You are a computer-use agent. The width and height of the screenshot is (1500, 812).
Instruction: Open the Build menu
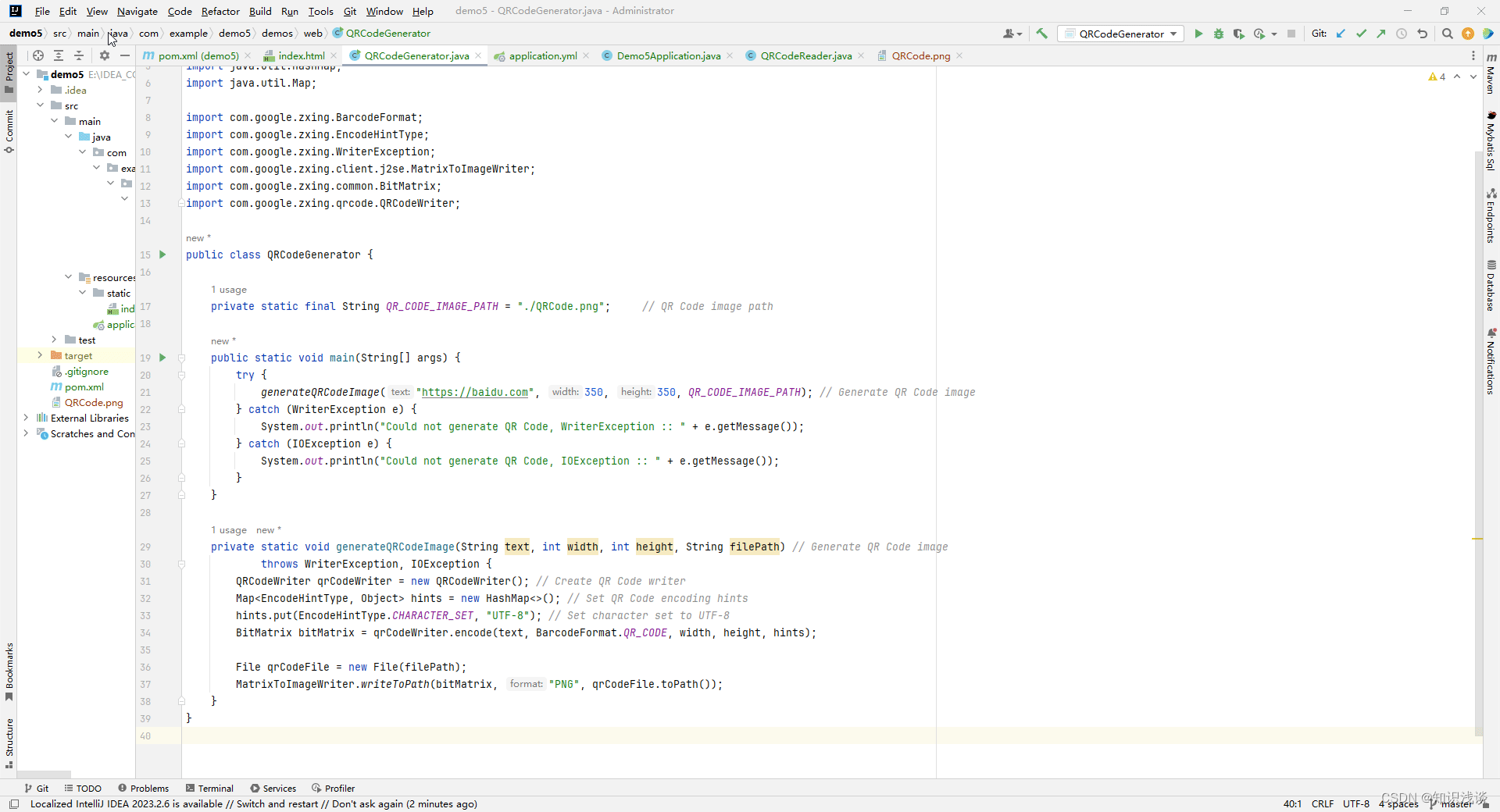pyautogui.click(x=260, y=11)
